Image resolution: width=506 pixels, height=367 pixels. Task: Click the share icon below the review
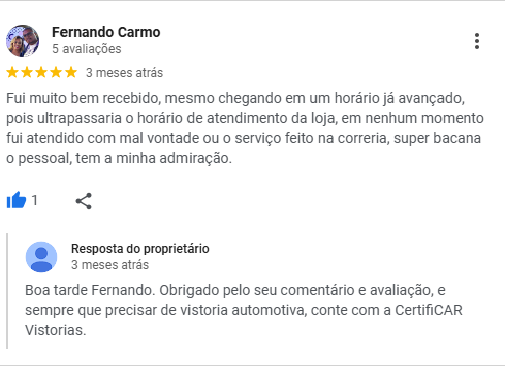coord(83,201)
